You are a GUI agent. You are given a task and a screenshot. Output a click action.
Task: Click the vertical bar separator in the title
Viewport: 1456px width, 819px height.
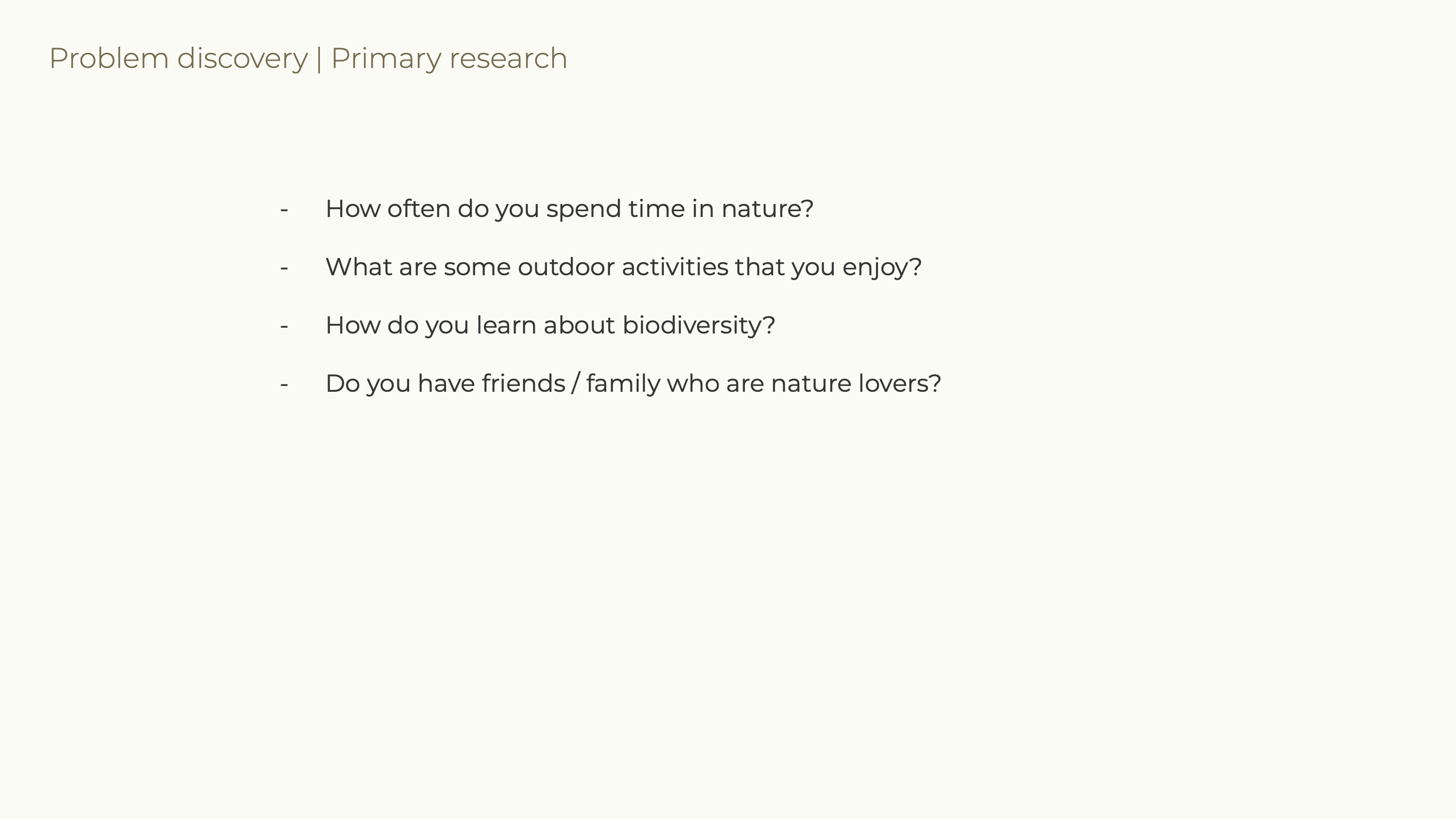[x=319, y=59]
